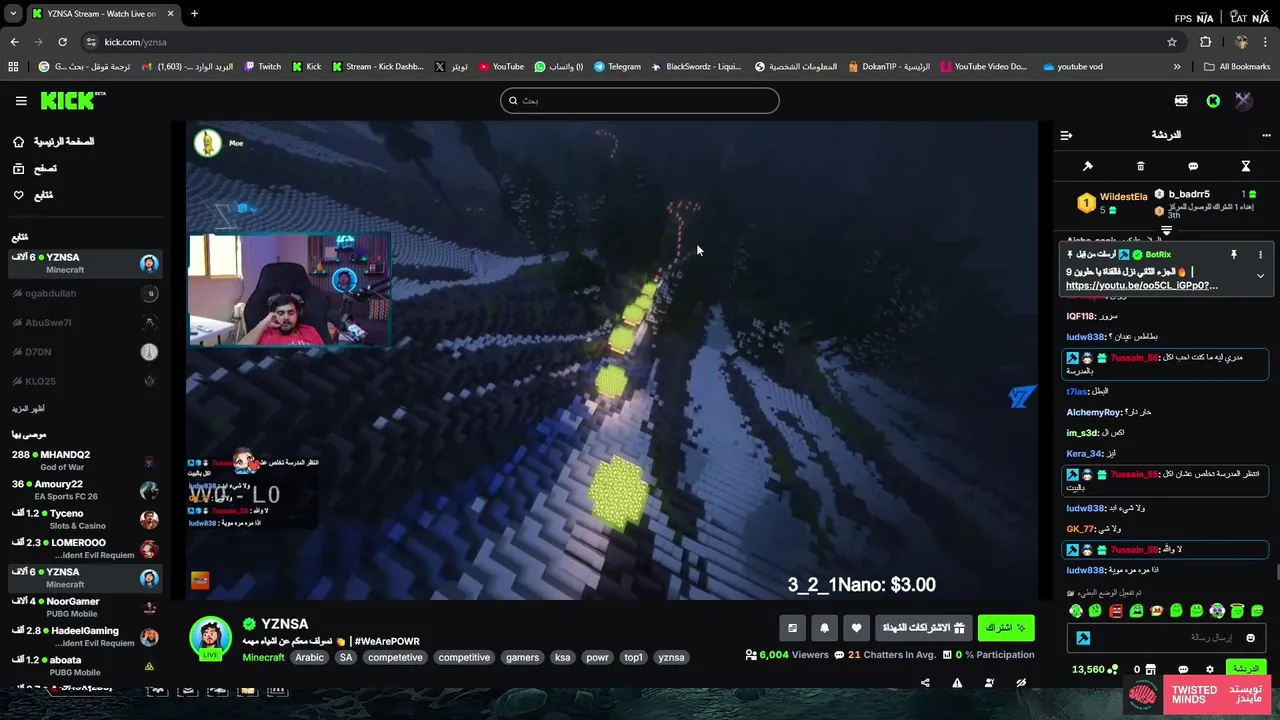Click the speech bubble icon in chat toolbar
Image resolution: width=1280 pixels, height=720 pixels.
tap(1193, 166)
